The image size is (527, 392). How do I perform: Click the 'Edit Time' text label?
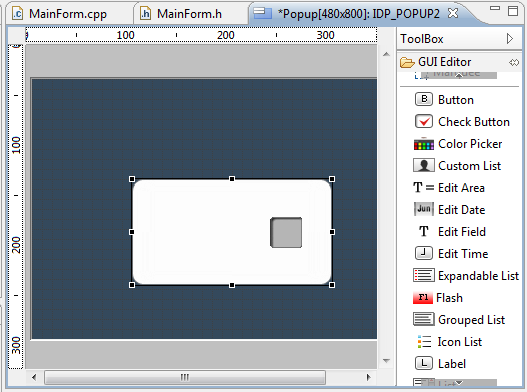click(463, 253)
